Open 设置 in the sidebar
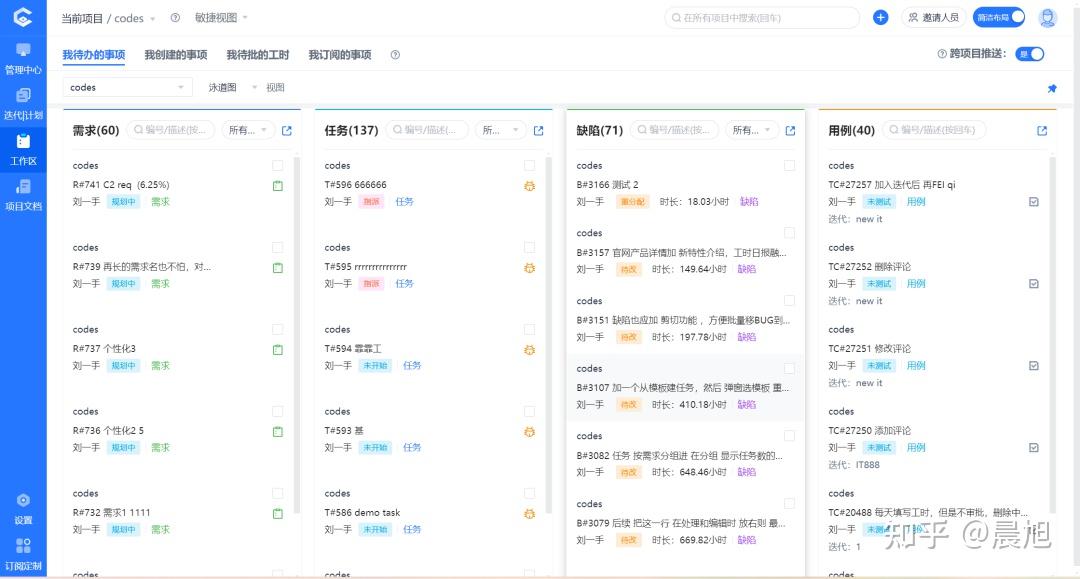Image resolution: width=1080 pixels, height=579 pixels. tap(23, 508)
